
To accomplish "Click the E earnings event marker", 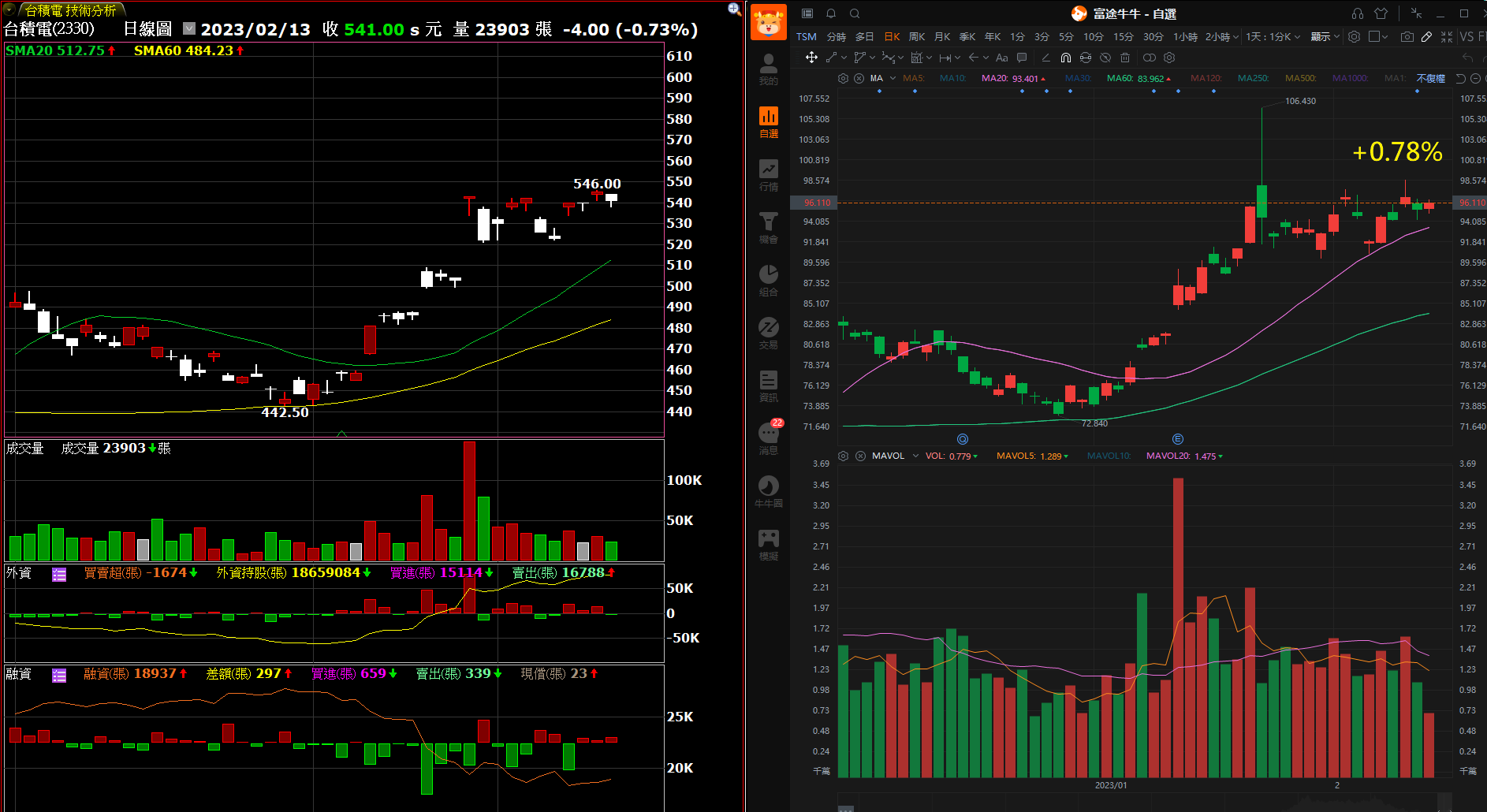I will pos(1178,439).
